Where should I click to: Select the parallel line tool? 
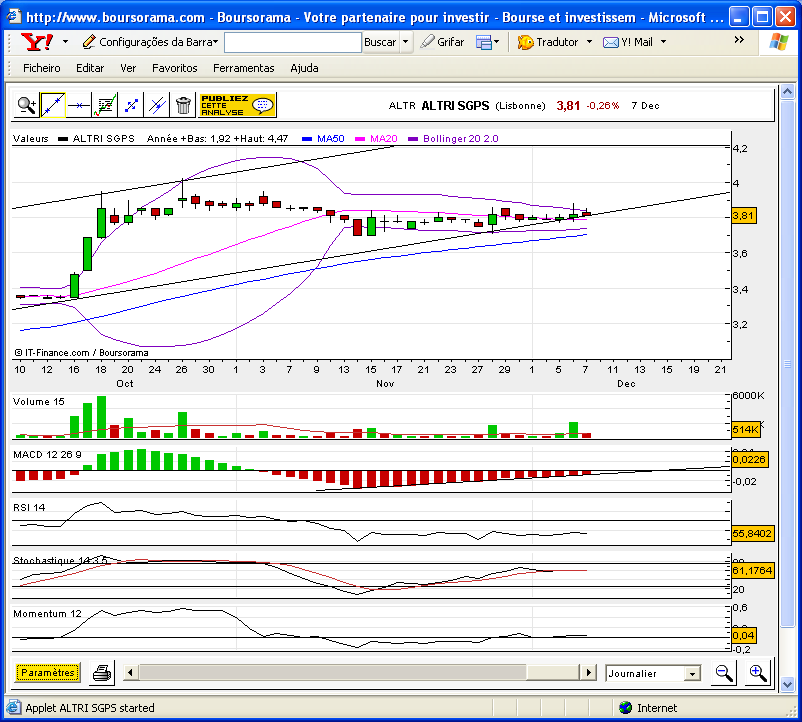157,105
